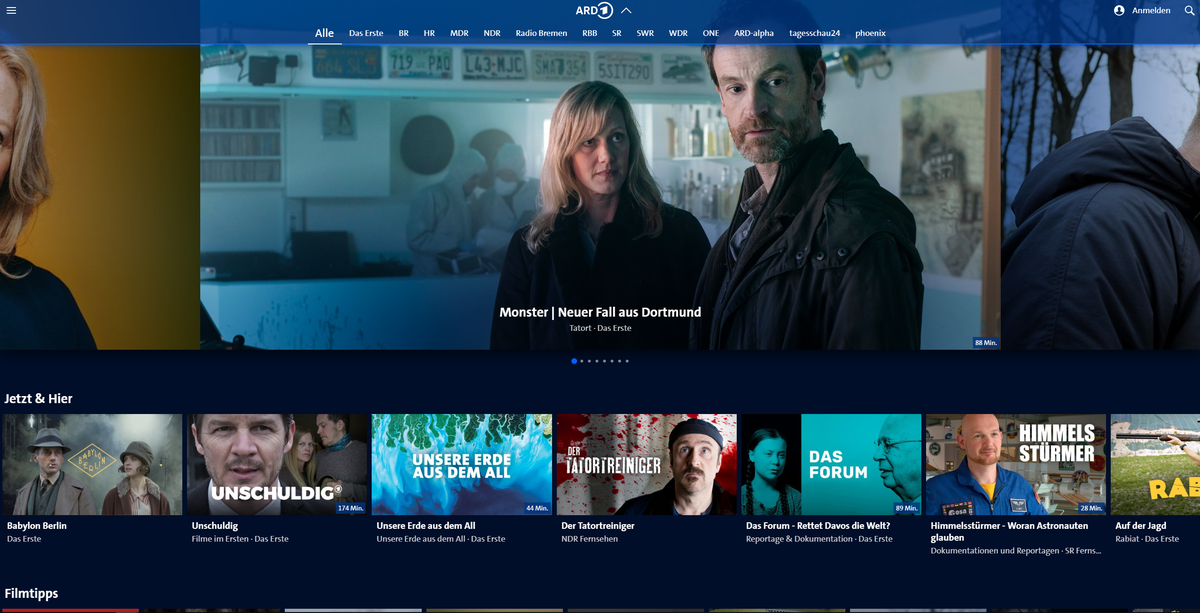The height and width of the screenshot is (613, 1200).
Task: Open the ARD-alpha channel tab
Action: [754, 33]
